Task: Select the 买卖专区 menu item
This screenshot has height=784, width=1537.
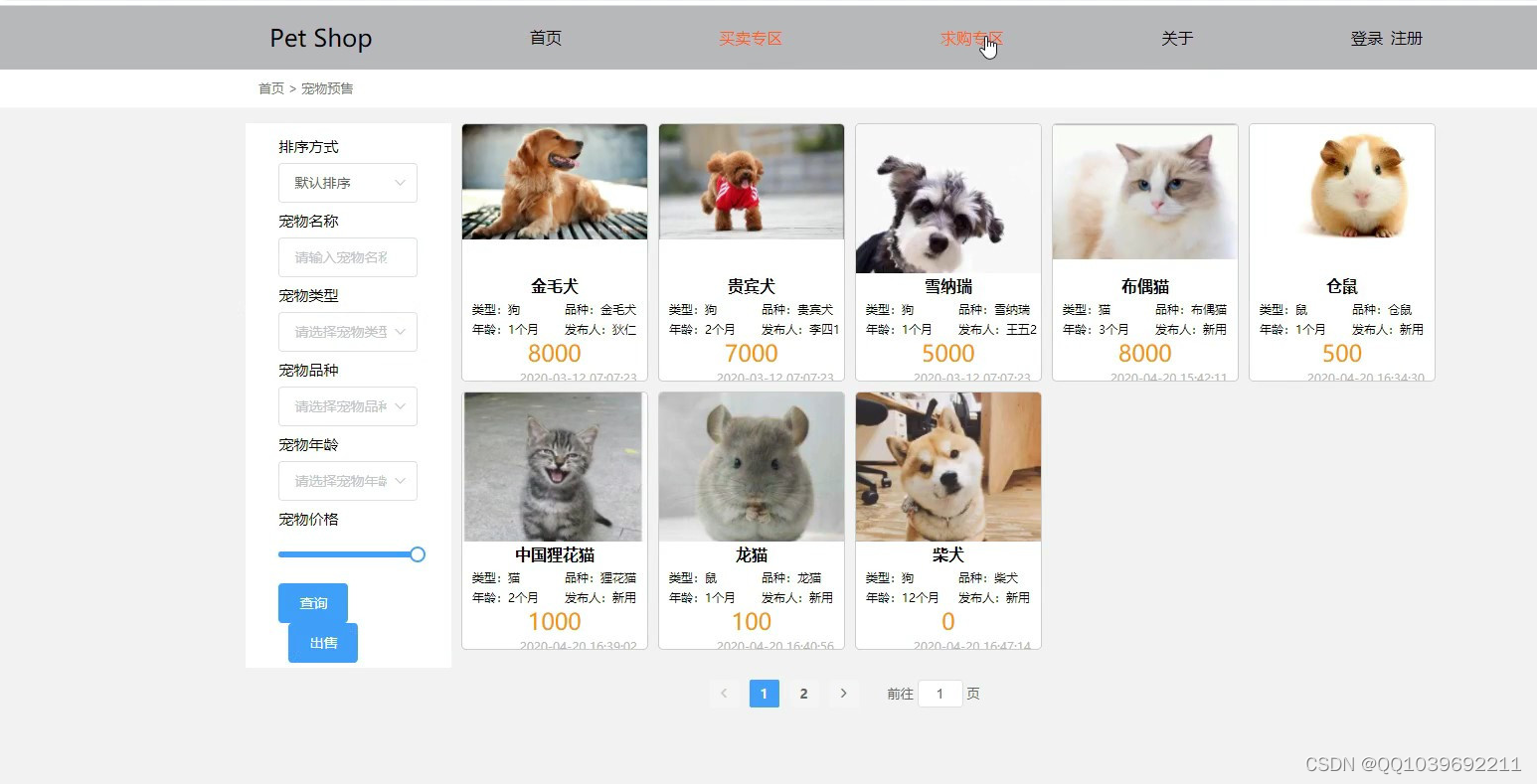Action: 751,38
